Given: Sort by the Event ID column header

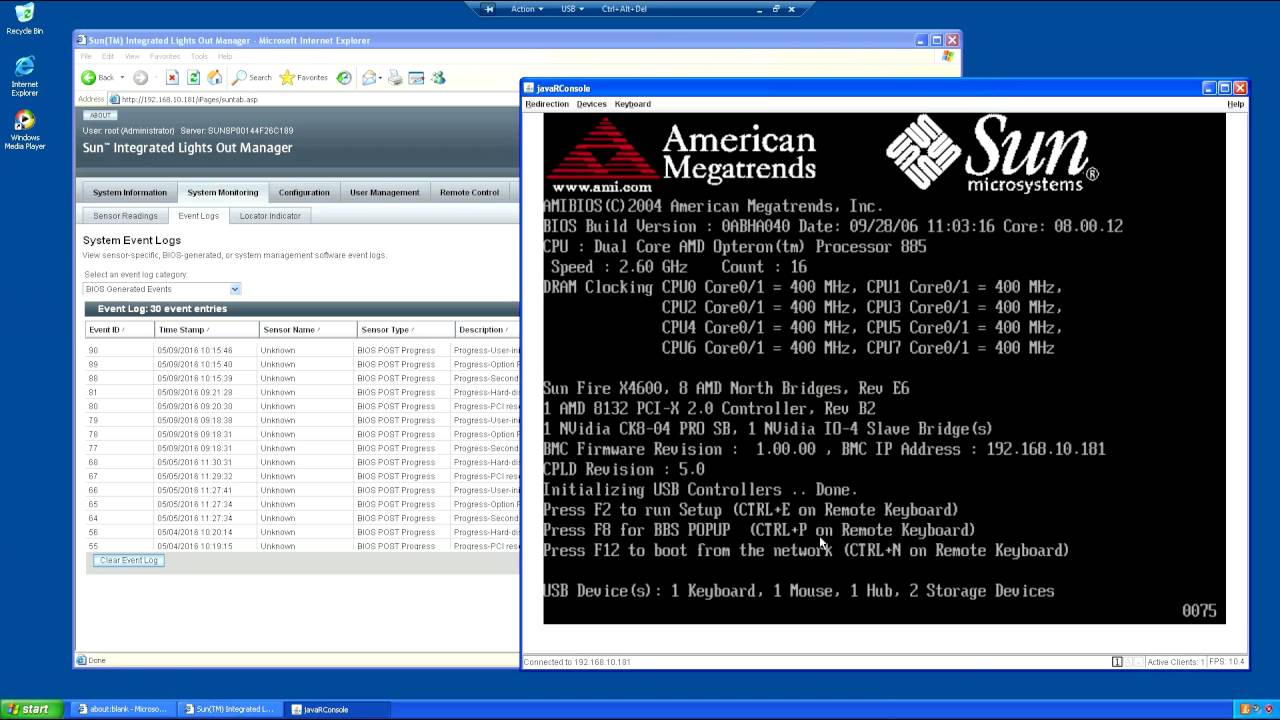Looking at the screenshot, I should [x=118, y=329].
